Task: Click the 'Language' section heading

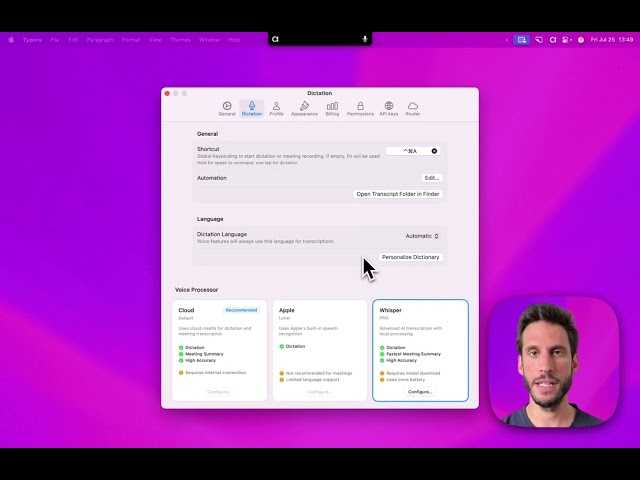Action: tap(210, 219)
